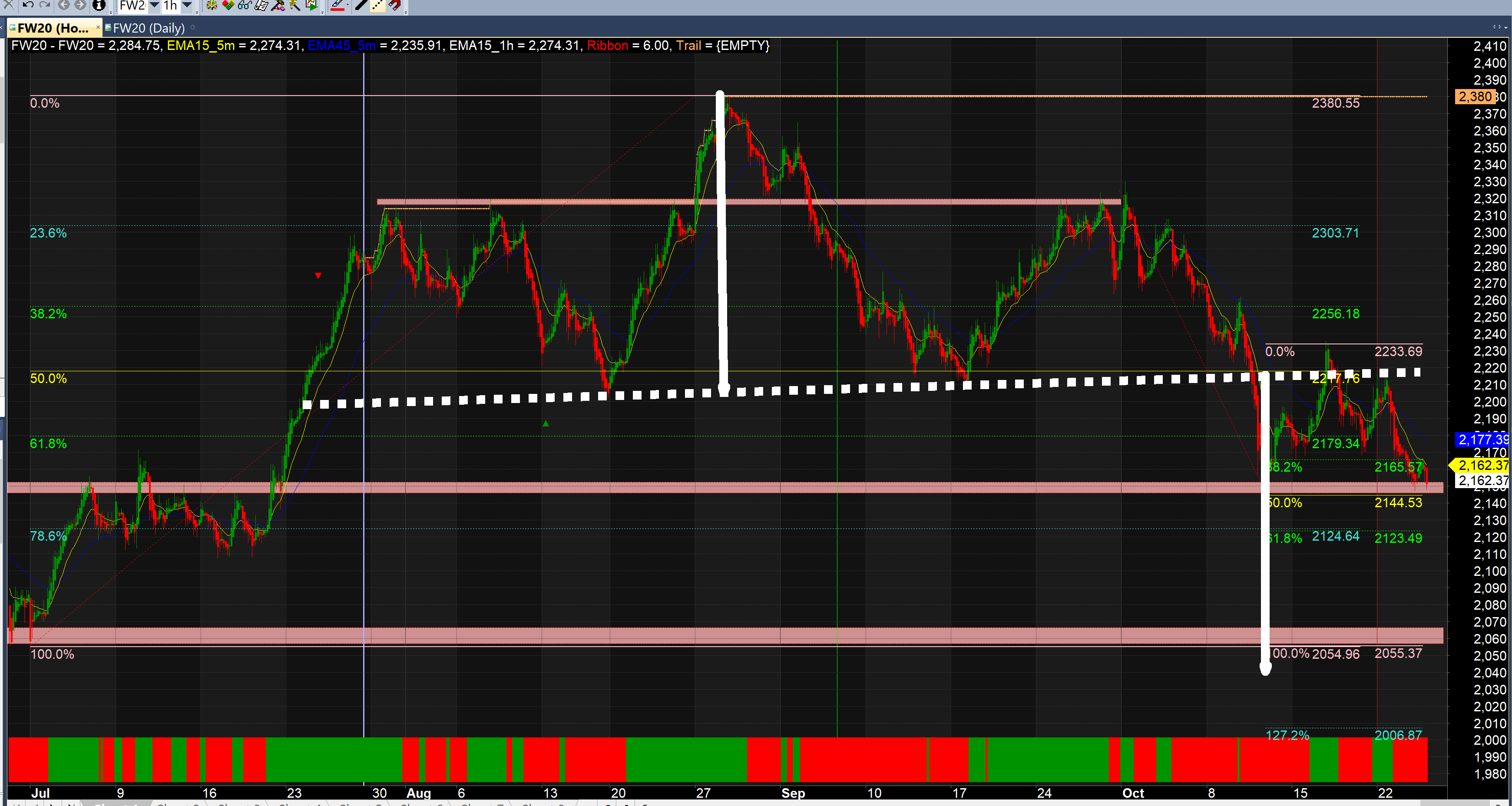The height and width of the screenshot is (806, 1512).
Task: Close the FW20 hourly chart tab
Action: 98,27
